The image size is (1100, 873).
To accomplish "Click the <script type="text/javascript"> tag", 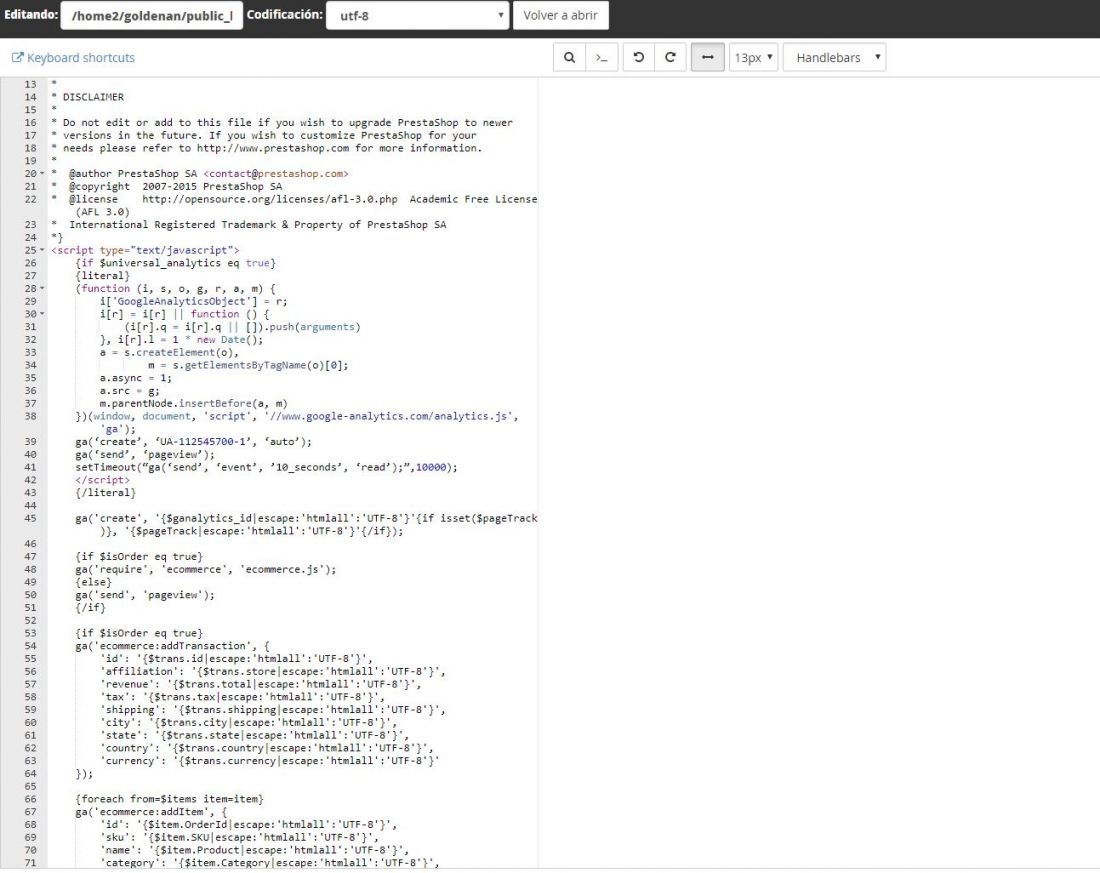I will [145, 250].
